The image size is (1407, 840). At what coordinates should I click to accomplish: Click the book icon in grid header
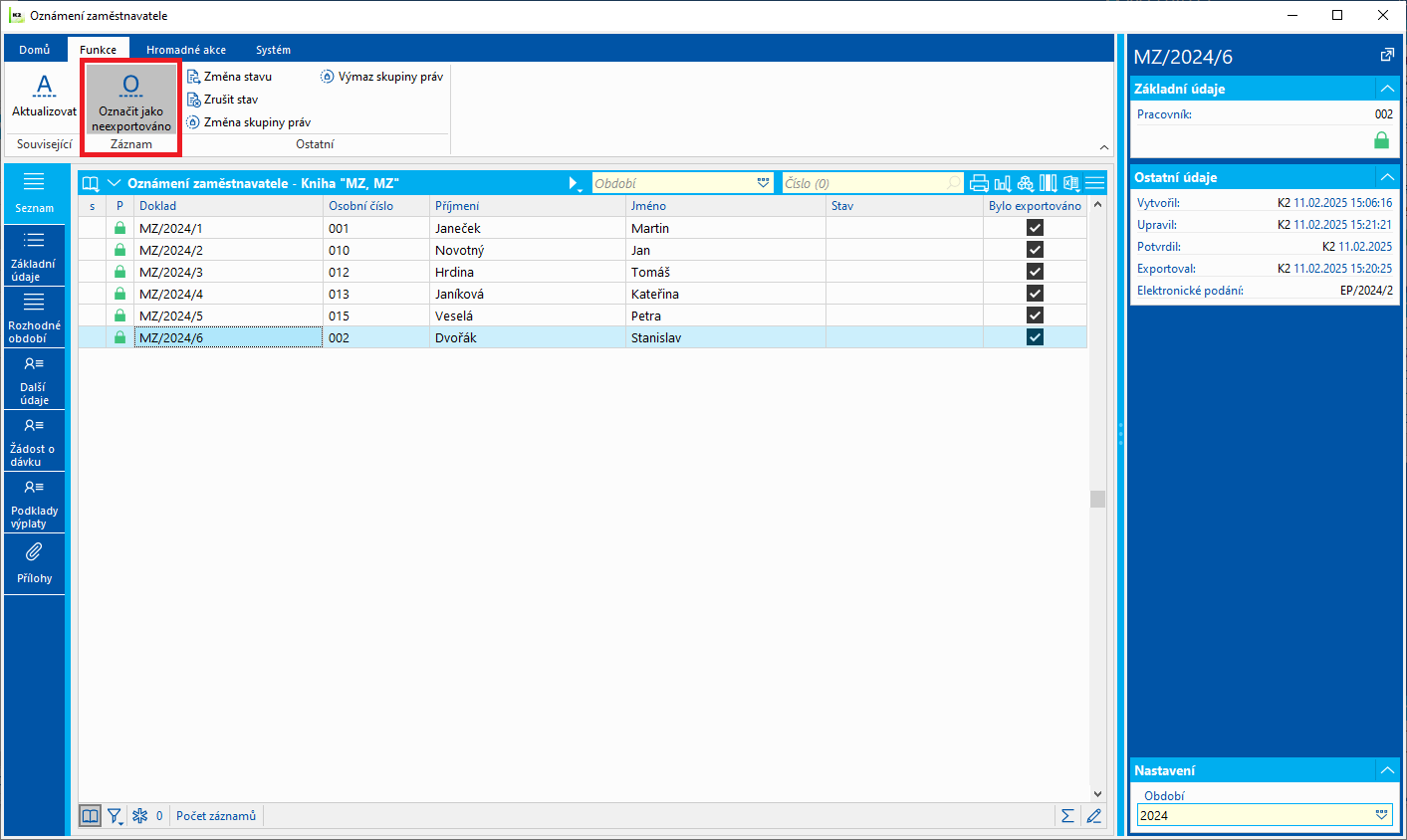[91, 183]
